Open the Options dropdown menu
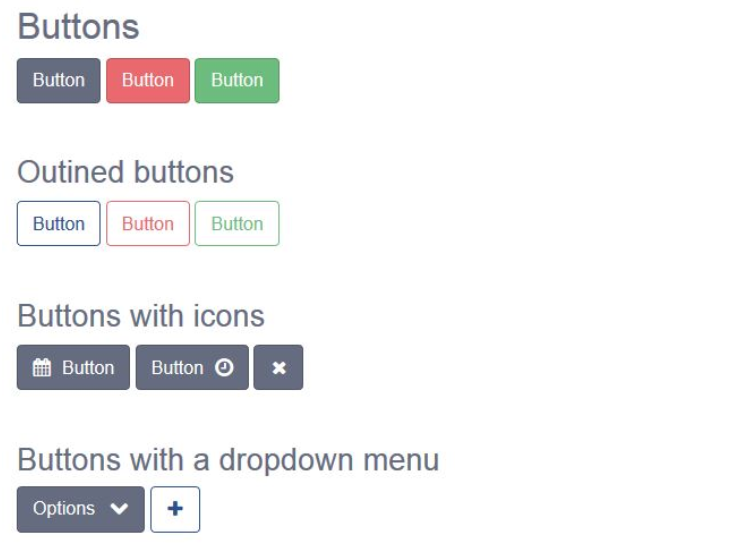Screen dimensions: 741x550 [x=81, y=509]
